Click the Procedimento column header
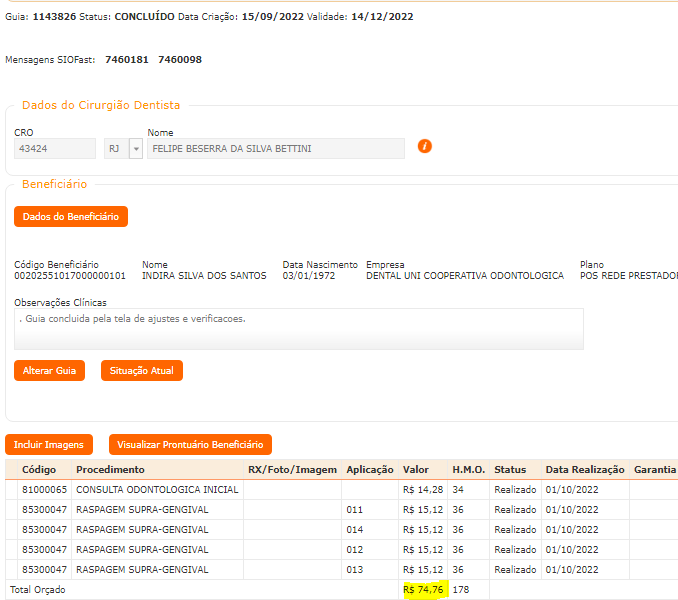The height and width of the screenshot is (600, 678). coord(110,470)
